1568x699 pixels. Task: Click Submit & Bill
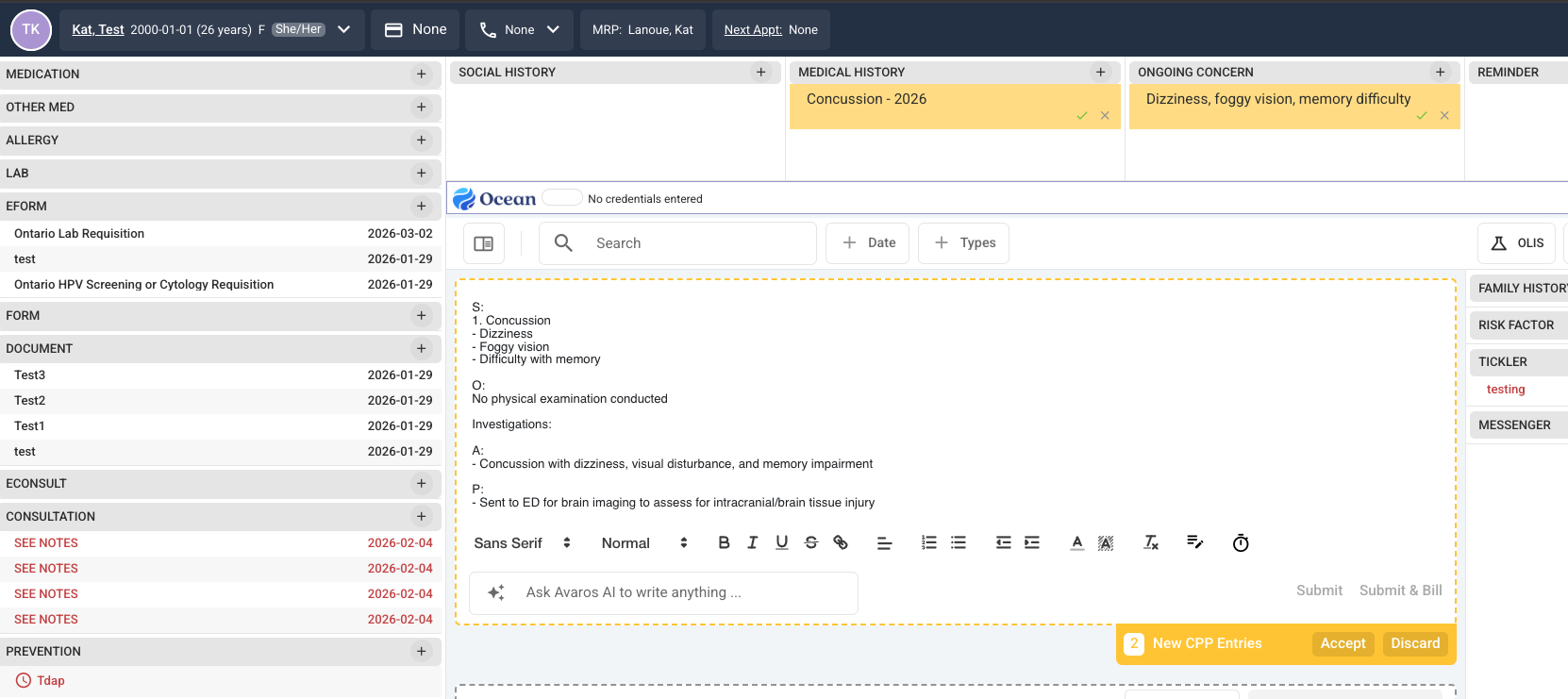[1401, 591]
